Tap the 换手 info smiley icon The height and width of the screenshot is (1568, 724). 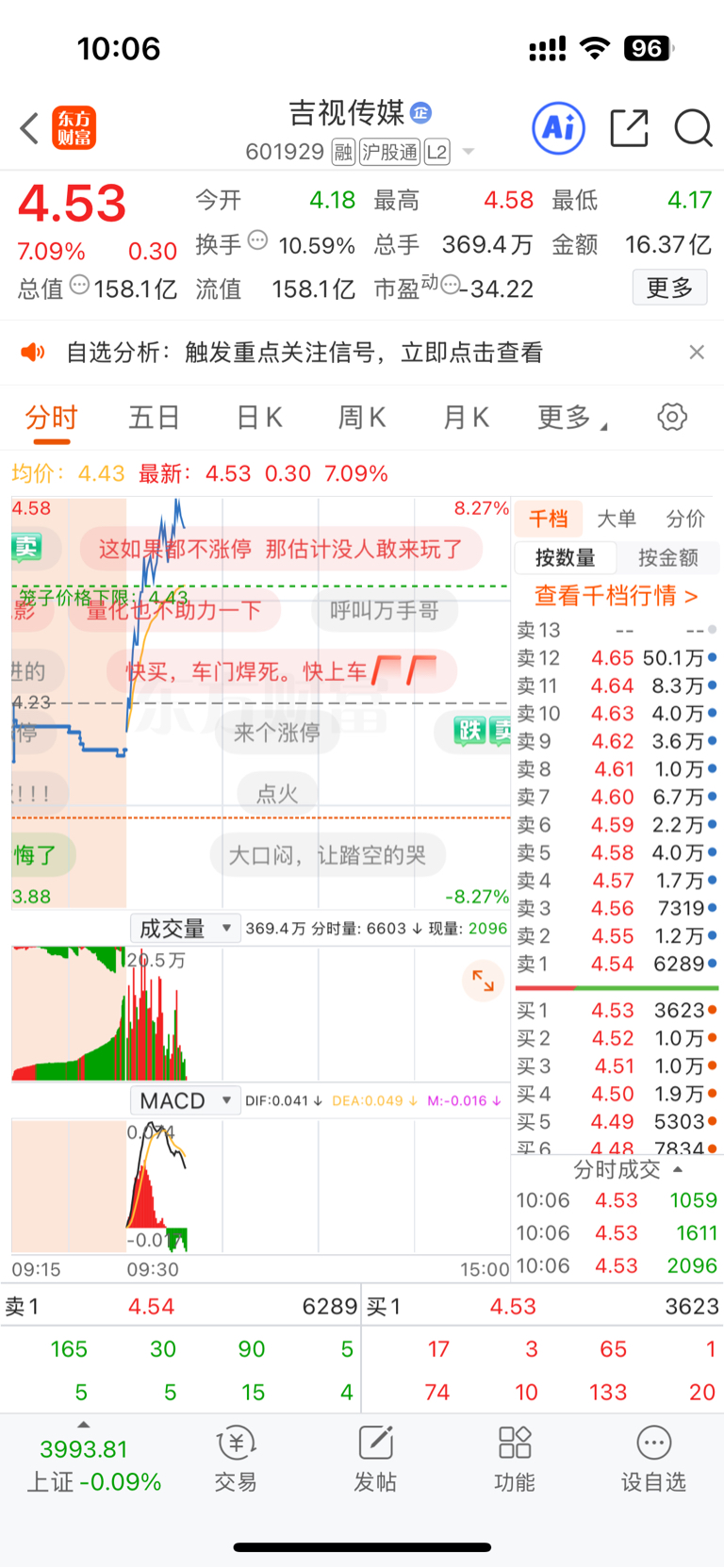pos(257,240)
